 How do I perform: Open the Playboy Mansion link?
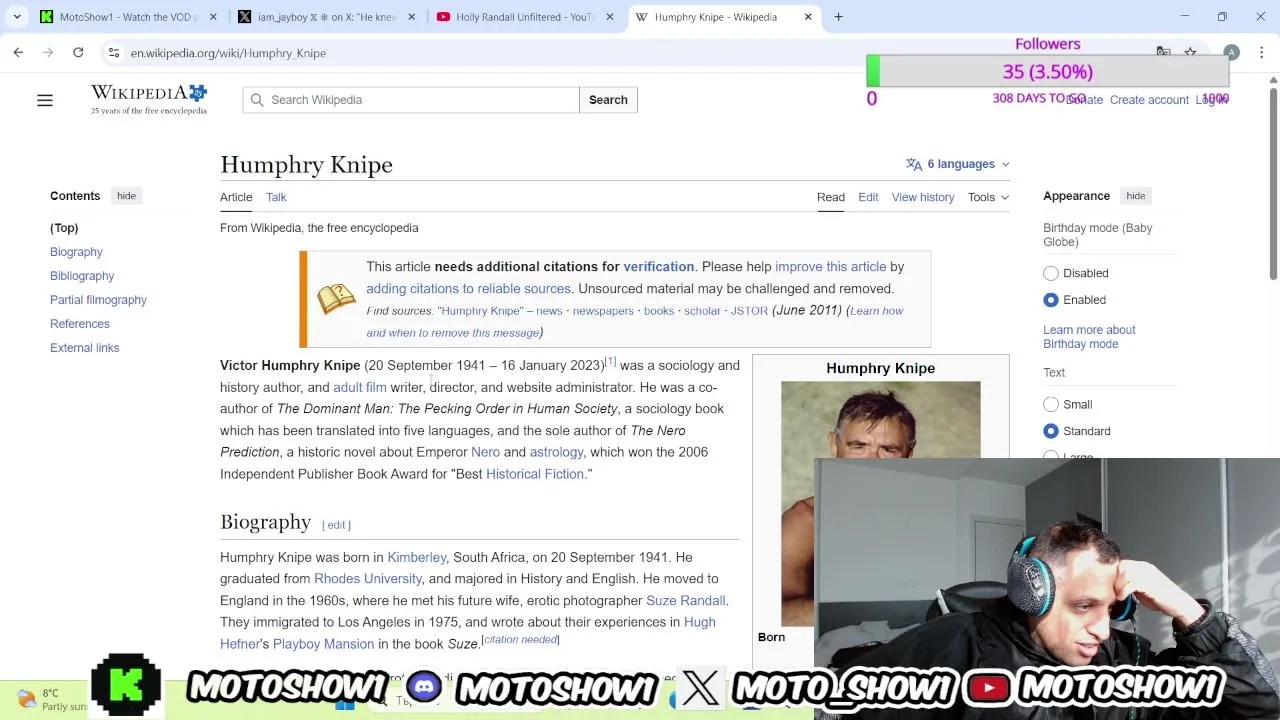323,644
